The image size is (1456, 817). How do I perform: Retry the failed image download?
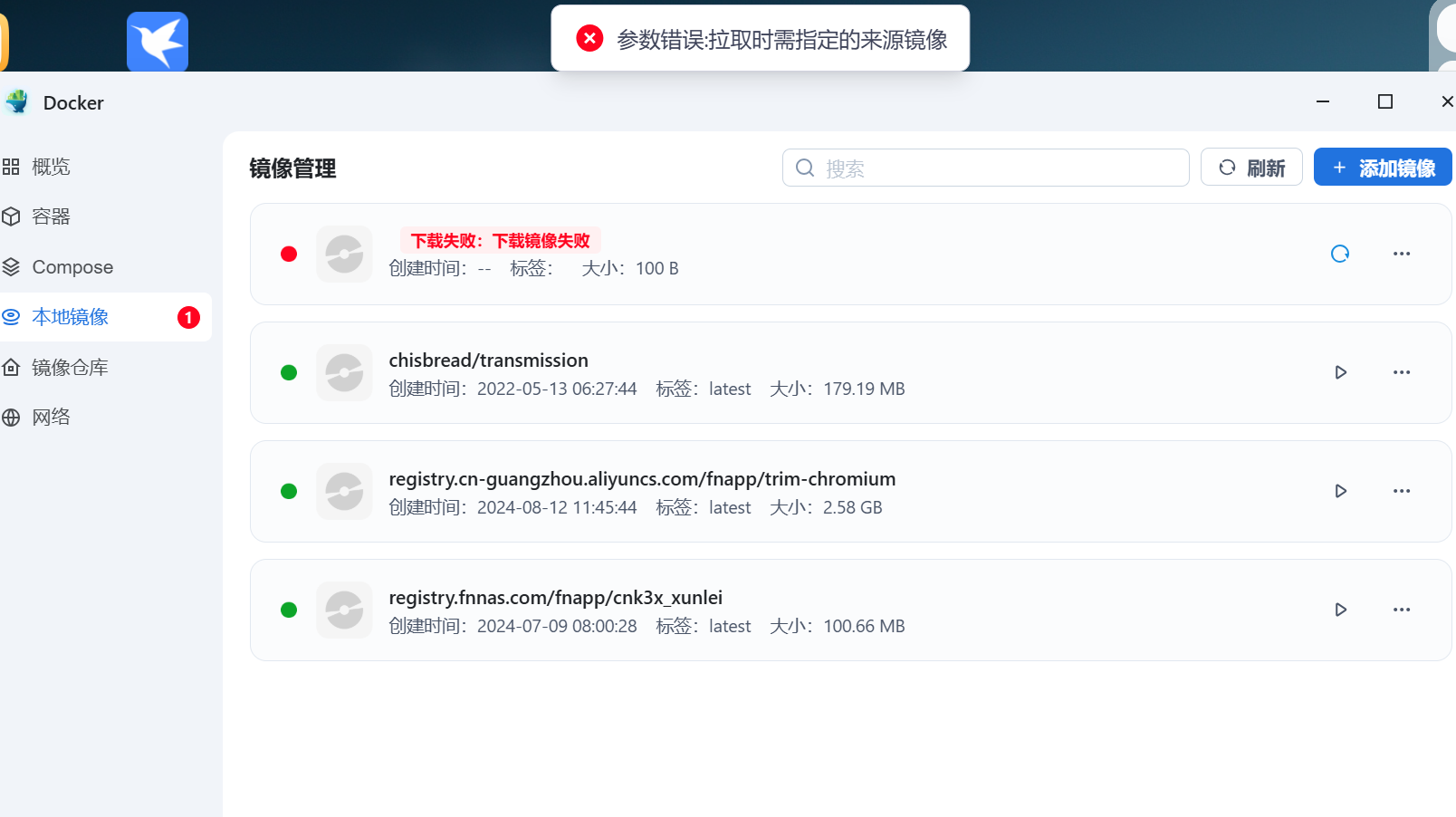[1340, 254]
